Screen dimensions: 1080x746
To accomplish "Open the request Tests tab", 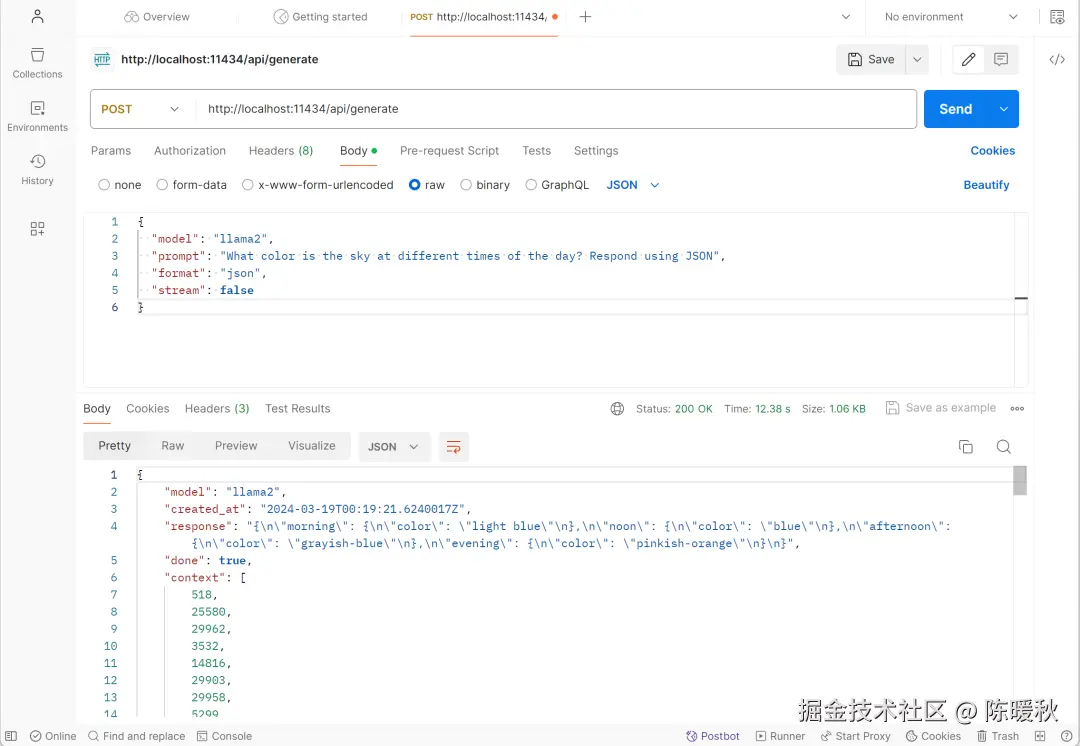I will click(x=537, y=150).
